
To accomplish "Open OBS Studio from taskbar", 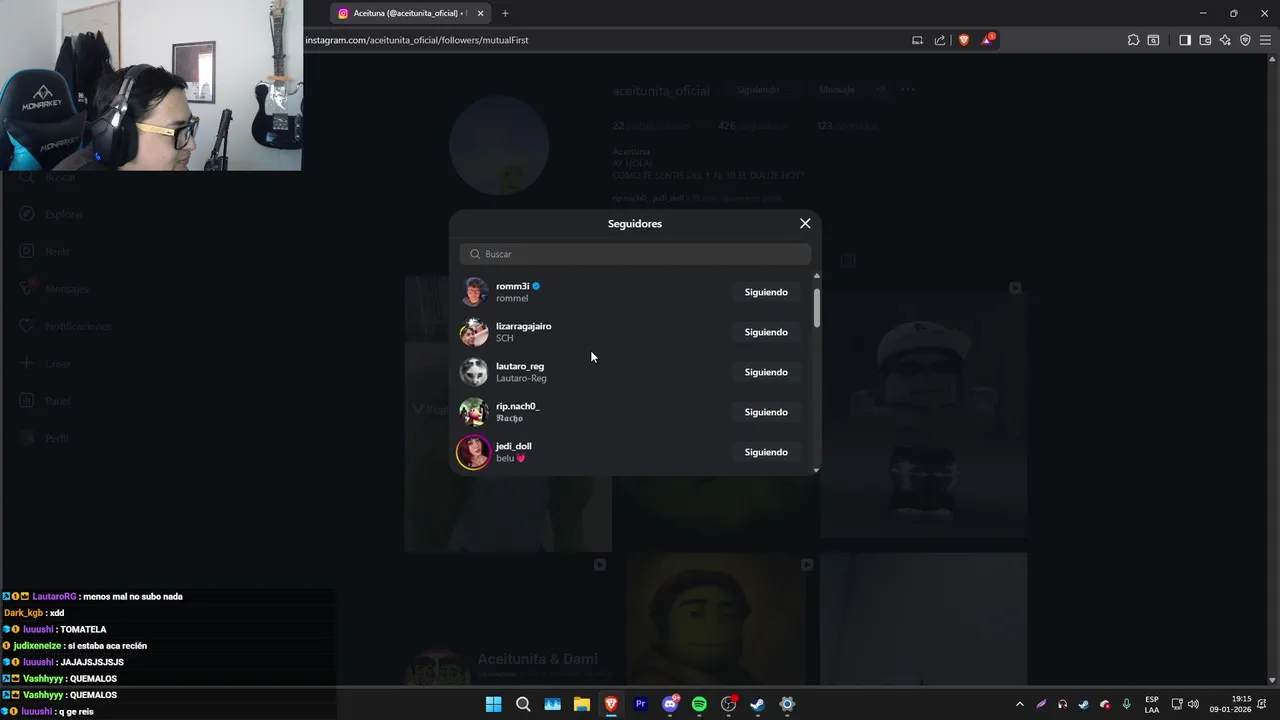I will click(x=728, y=704).
